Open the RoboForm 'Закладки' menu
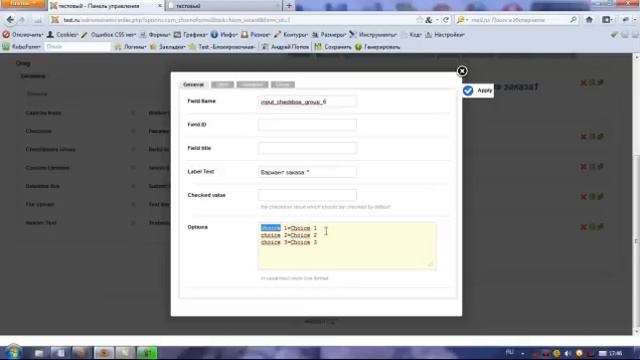 coord(168,47)
